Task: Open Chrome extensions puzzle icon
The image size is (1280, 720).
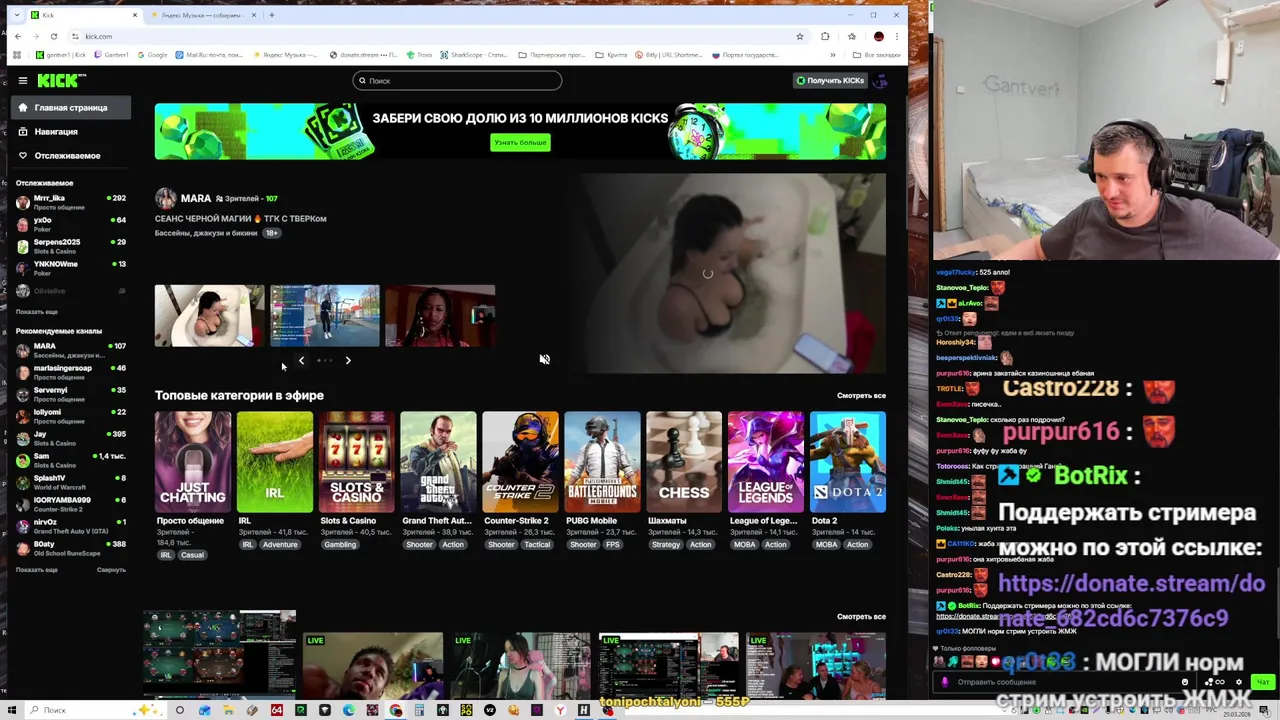Action: [x=825, y=36]
